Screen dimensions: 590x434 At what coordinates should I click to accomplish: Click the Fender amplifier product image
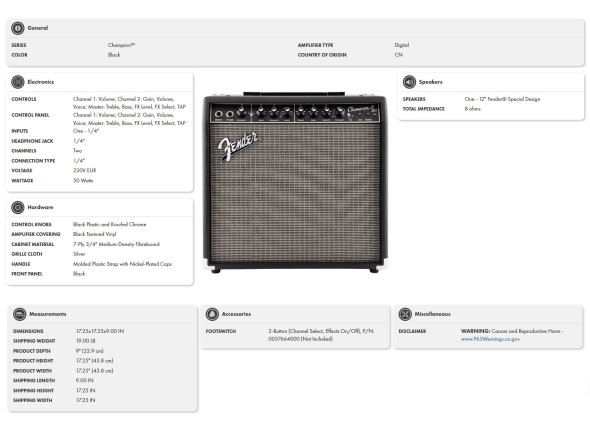[295, 182]
